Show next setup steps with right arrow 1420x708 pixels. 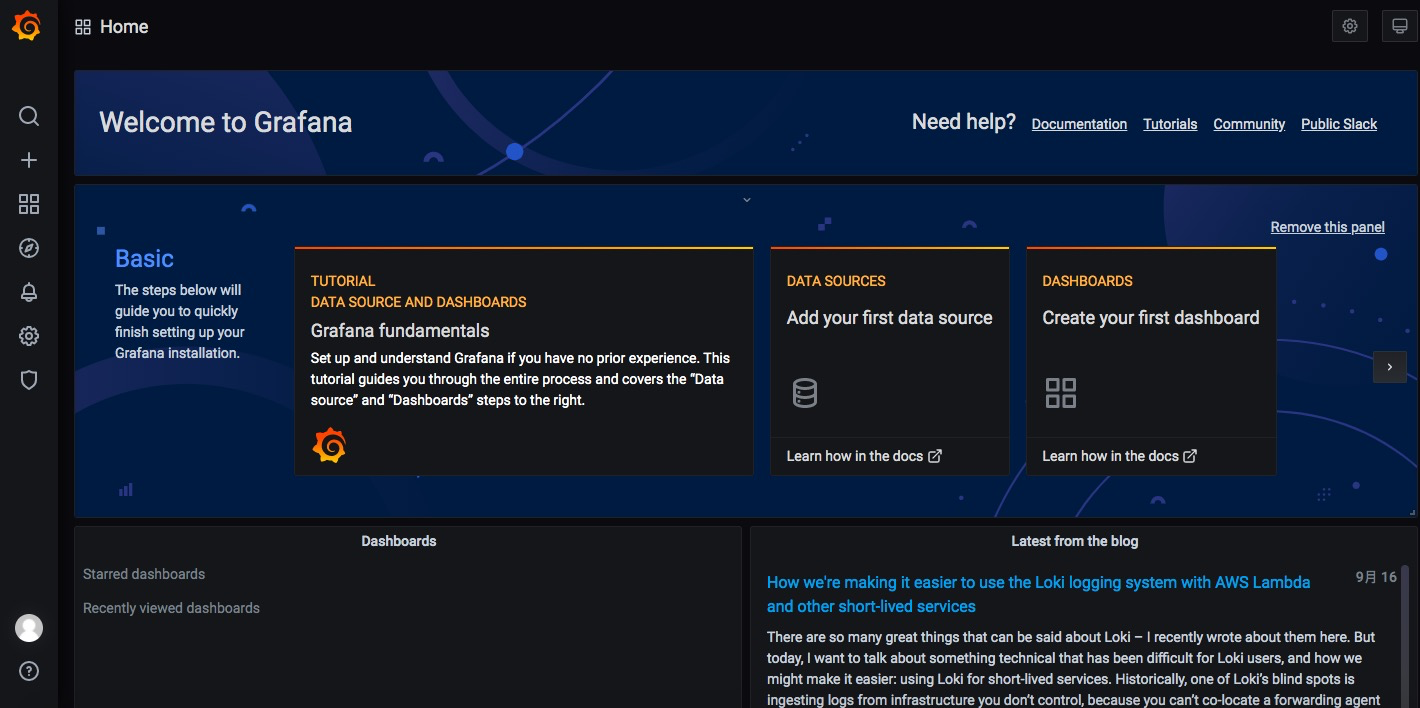(x=1389, y=367)
